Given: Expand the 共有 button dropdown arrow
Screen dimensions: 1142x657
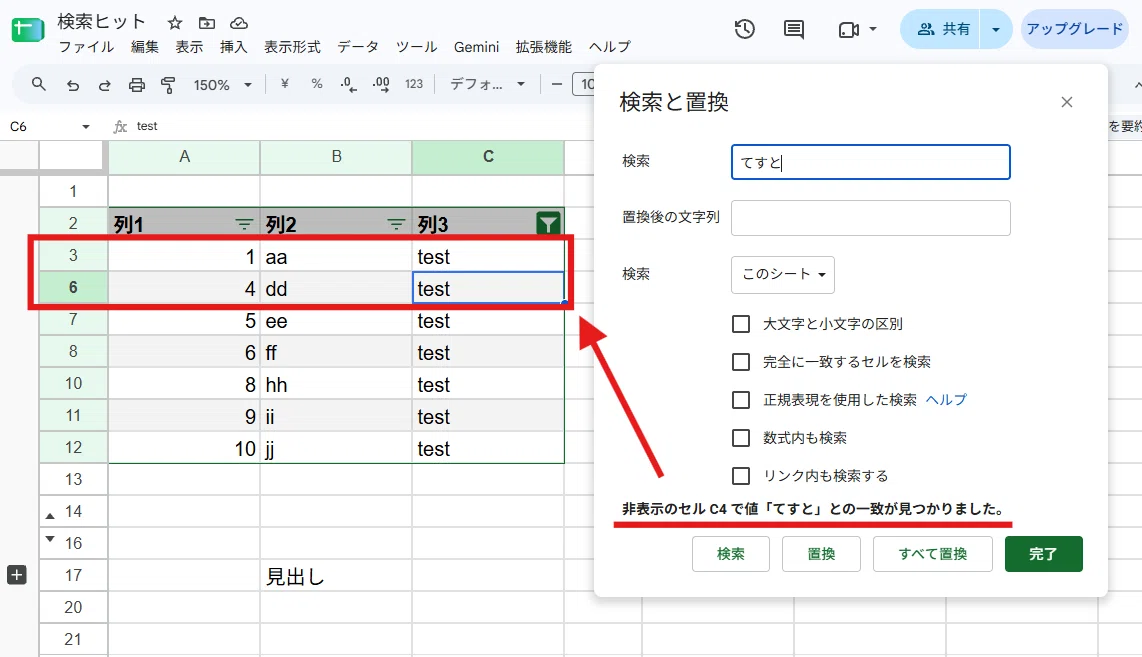Looking at the screenshot, I should point(996,29).
